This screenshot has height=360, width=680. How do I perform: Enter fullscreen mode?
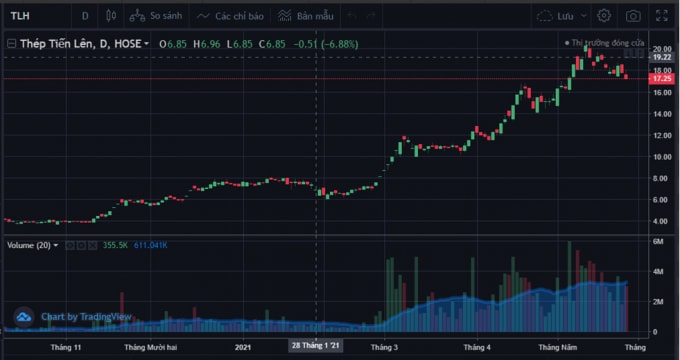662,16
